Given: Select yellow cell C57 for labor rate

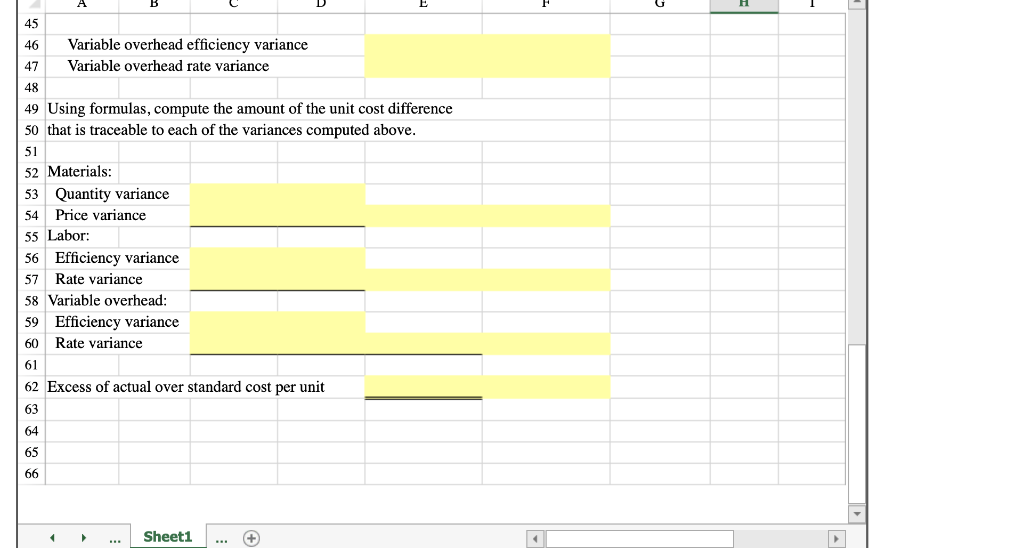Looking at the screenshot, I should tap(234, 280).
